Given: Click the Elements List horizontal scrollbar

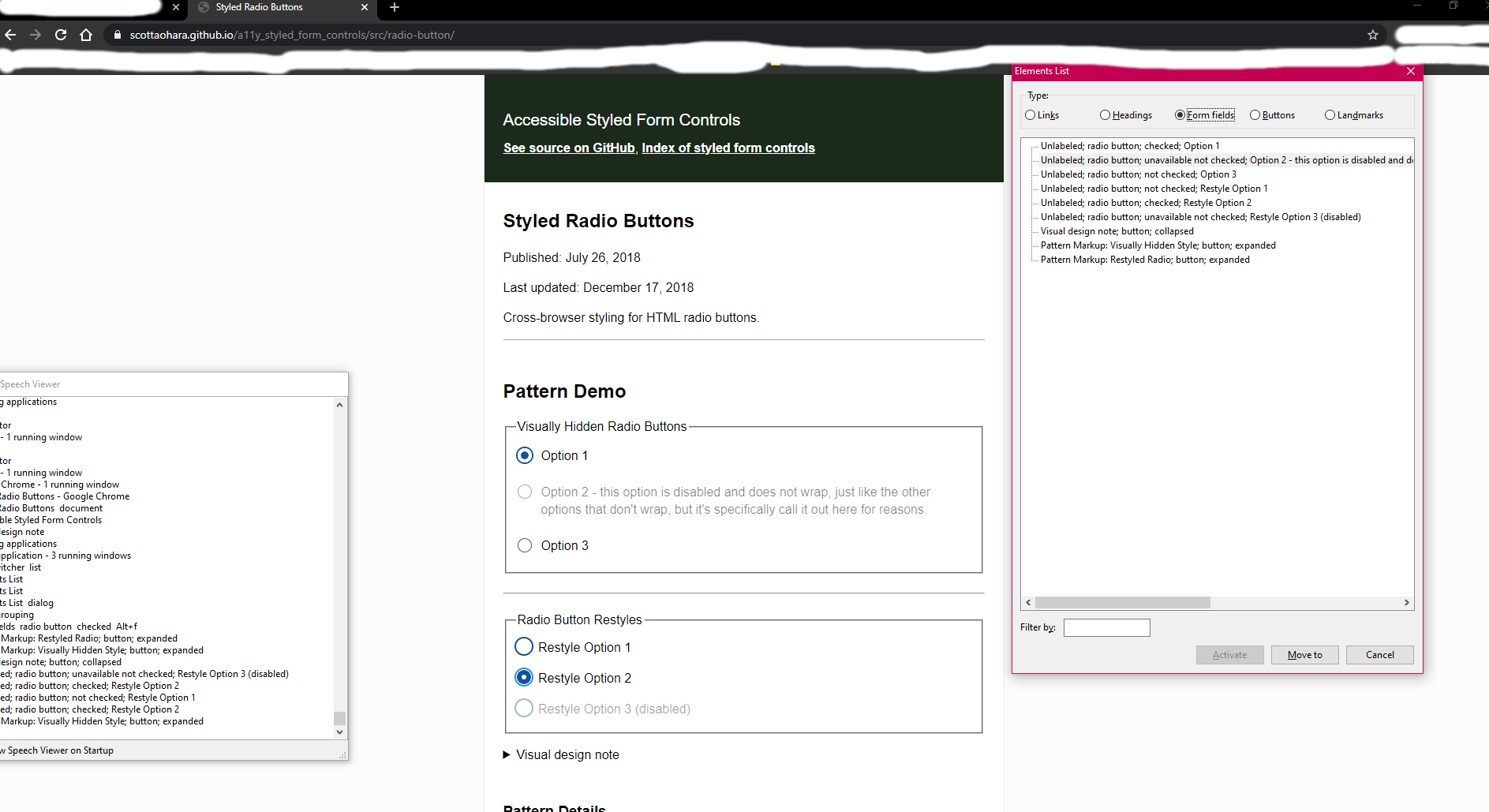Looking at the screenshot, I should [1124, 602].
